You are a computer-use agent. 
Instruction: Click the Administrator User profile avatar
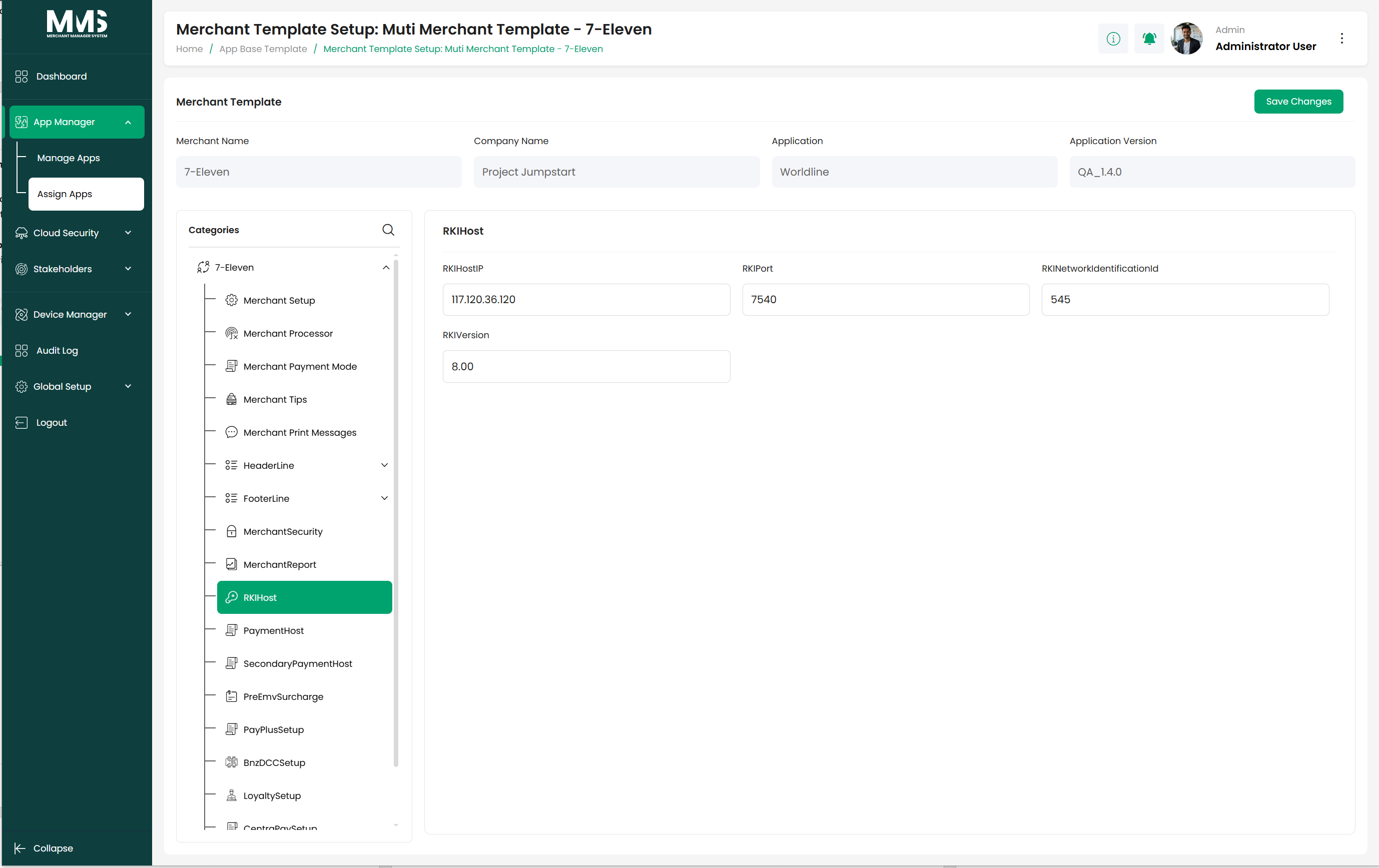pyautogui.click(x=1186, y=39)
